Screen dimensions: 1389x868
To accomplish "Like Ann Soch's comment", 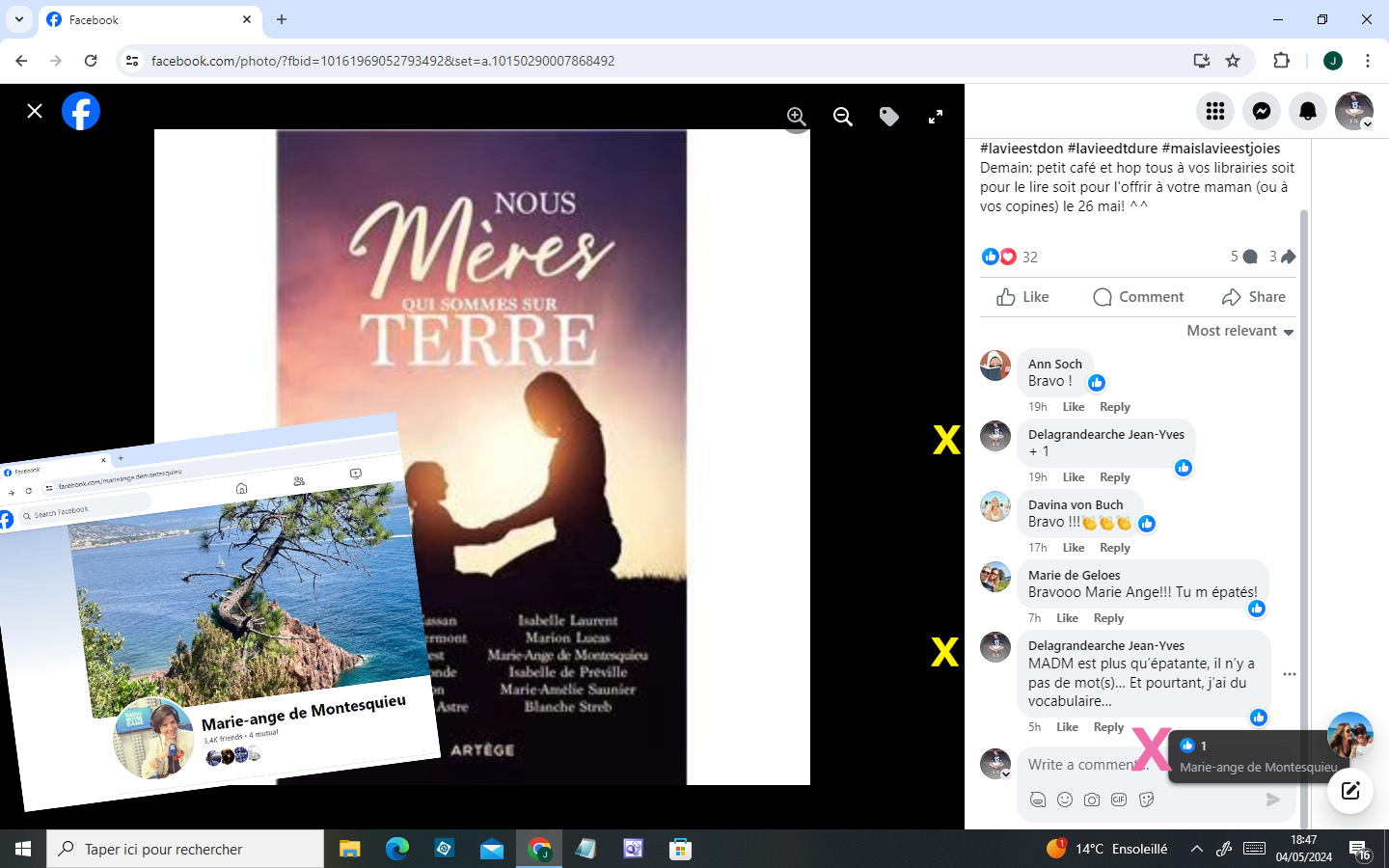I will (1074, 407).
